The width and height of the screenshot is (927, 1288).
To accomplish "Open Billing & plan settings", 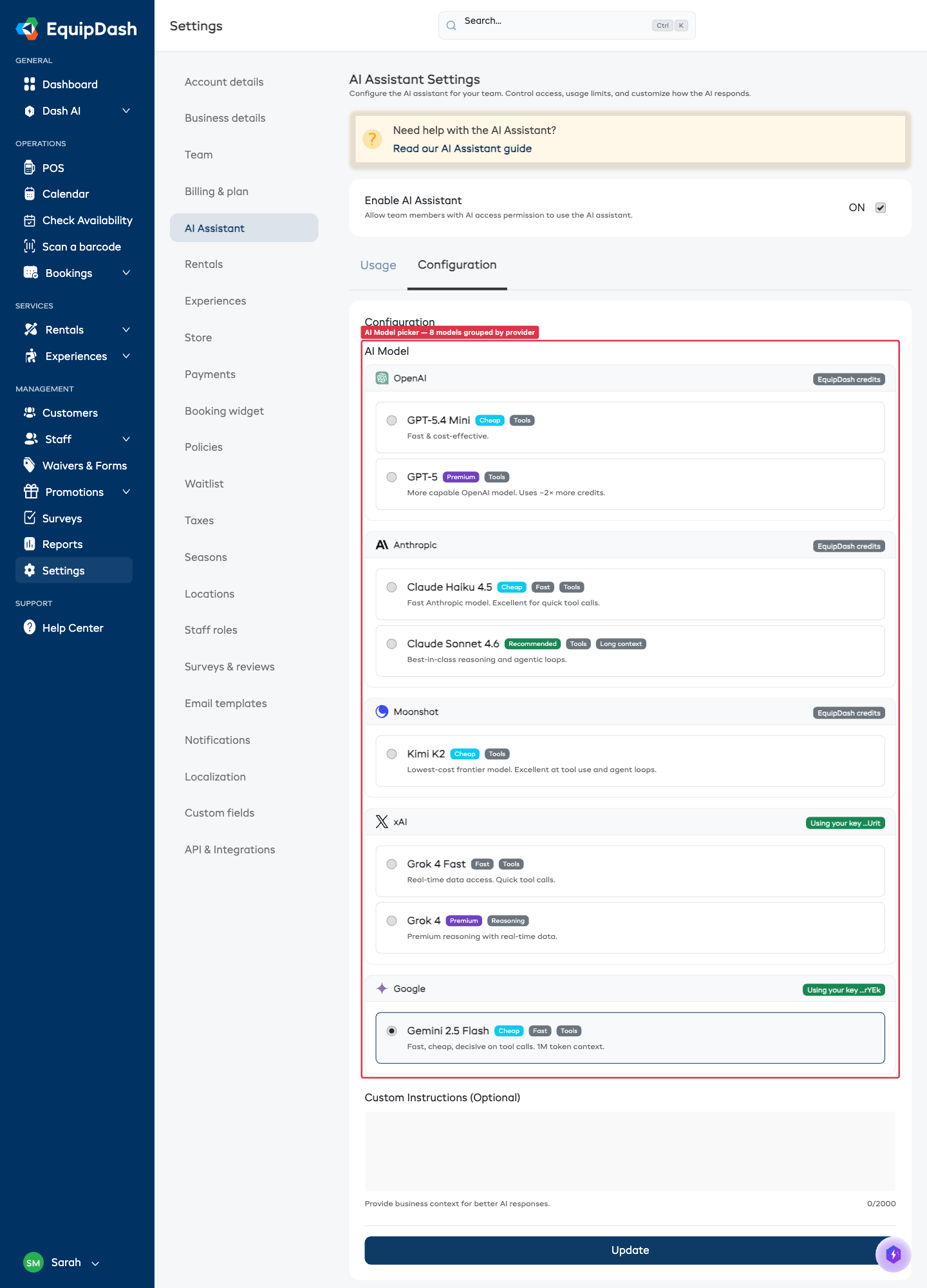I will [x=216, y=191].
